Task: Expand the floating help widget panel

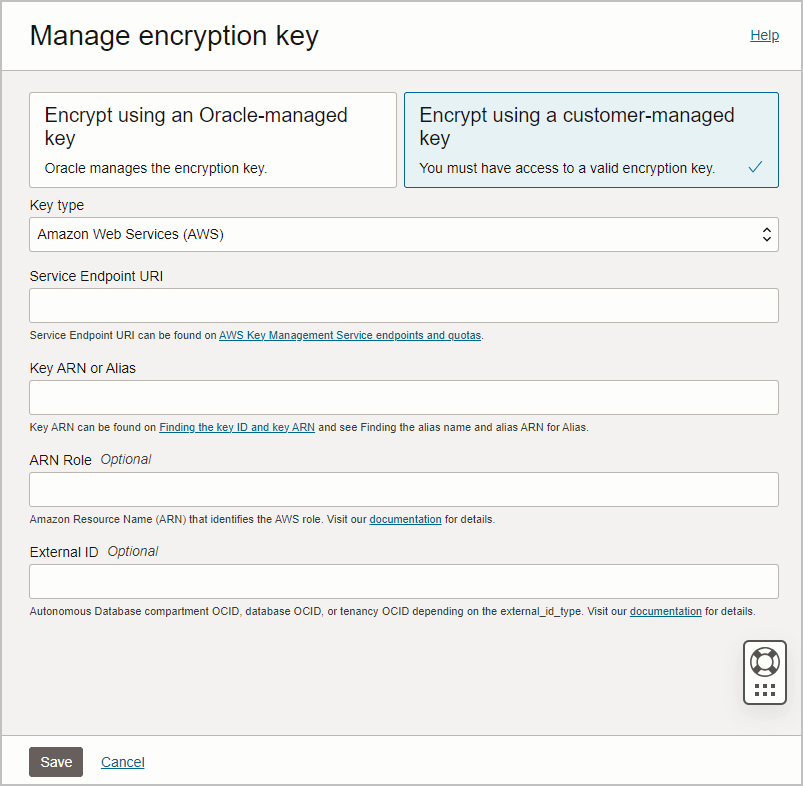Action: point(764,672)
